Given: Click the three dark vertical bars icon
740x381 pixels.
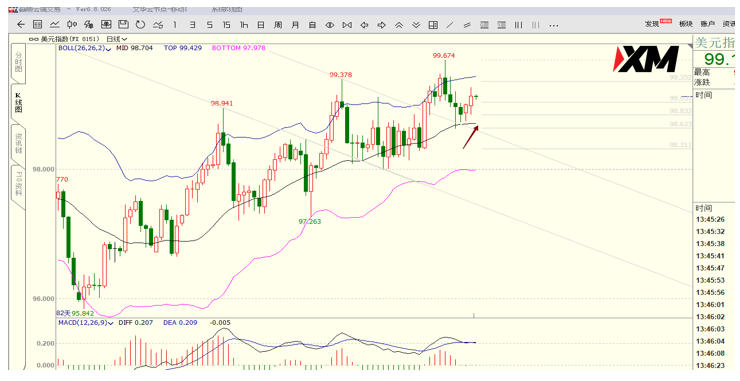Looking at the screenshot, I should point(518,25).
